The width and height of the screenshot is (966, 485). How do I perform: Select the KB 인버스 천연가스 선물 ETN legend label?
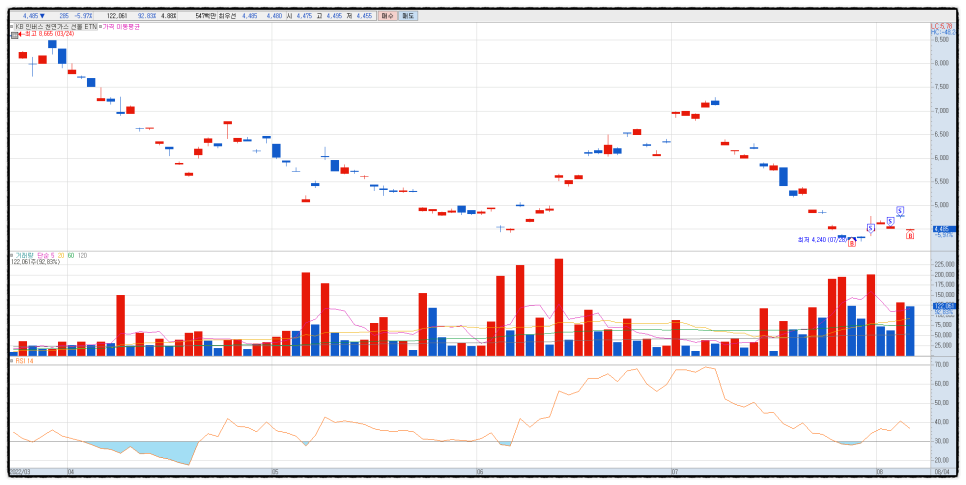tap(54, 26)
